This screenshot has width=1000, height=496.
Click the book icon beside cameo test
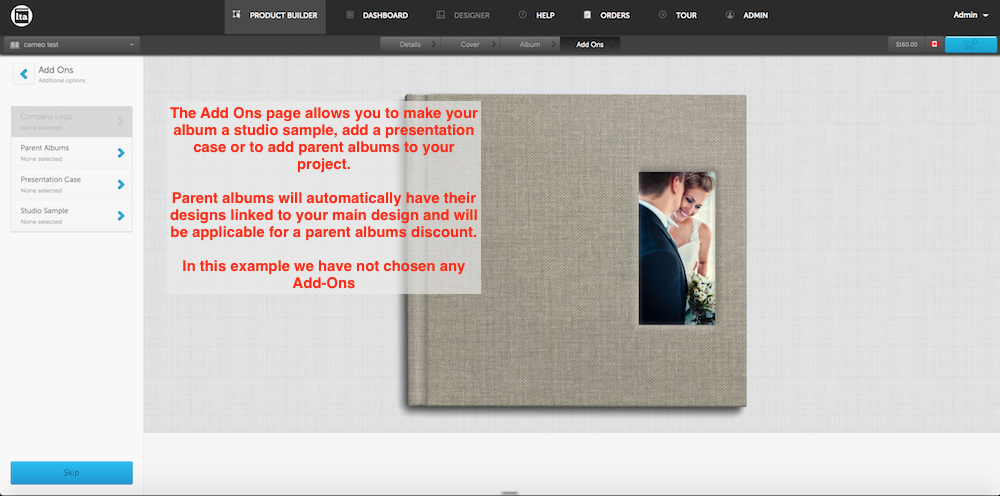point(15,45)
